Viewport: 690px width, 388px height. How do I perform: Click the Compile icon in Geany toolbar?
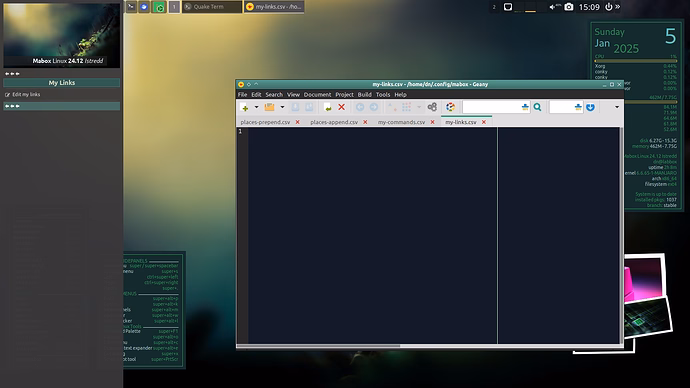[x=392, y=107]
